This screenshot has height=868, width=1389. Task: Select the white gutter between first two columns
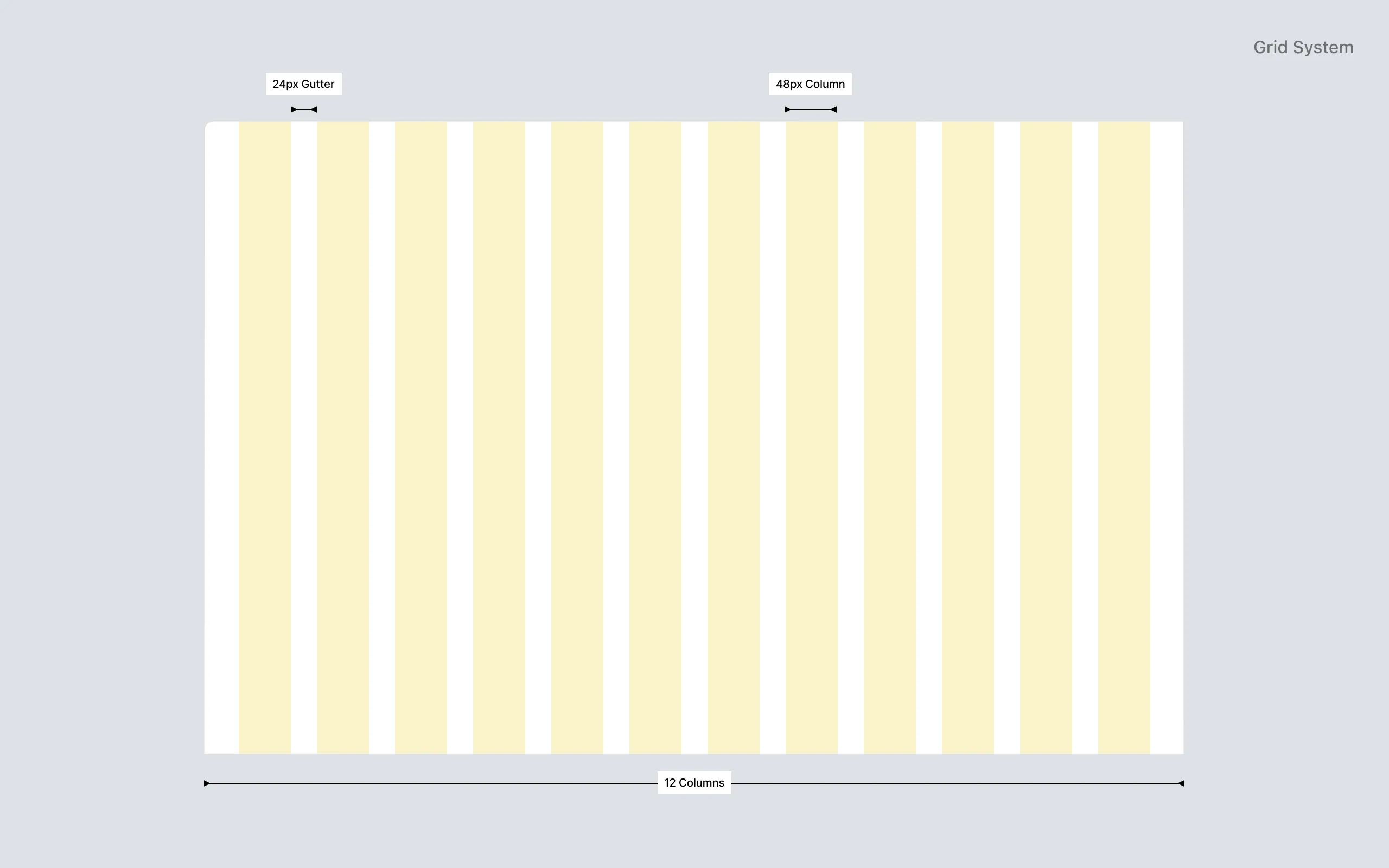[x=303, y=436]
